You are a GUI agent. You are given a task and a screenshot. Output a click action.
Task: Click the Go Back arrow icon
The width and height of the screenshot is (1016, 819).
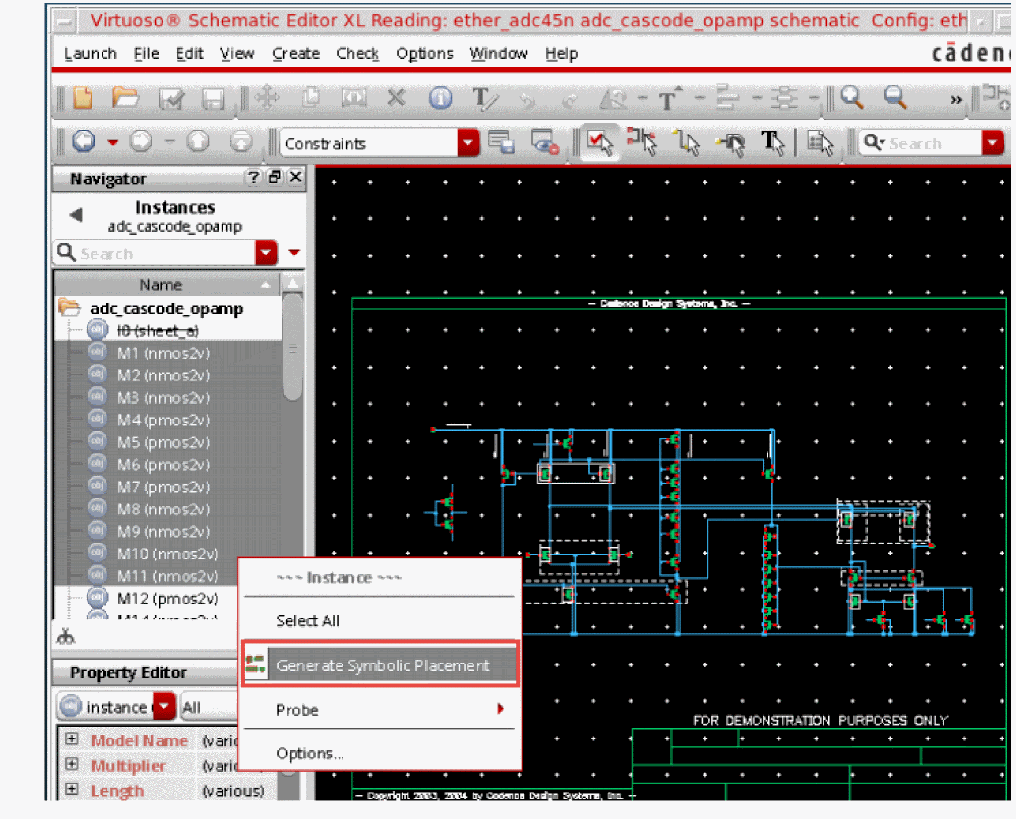(x=84, y=143)
